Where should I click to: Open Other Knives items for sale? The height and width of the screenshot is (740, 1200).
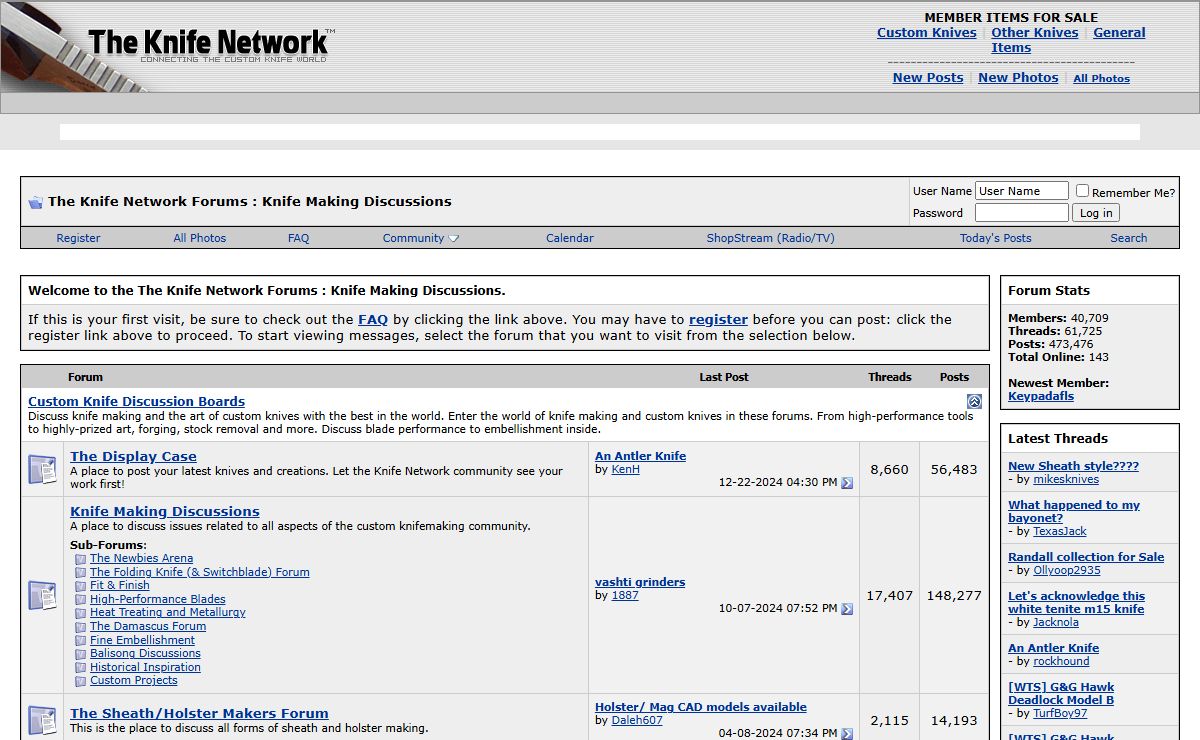point(1035,33)
